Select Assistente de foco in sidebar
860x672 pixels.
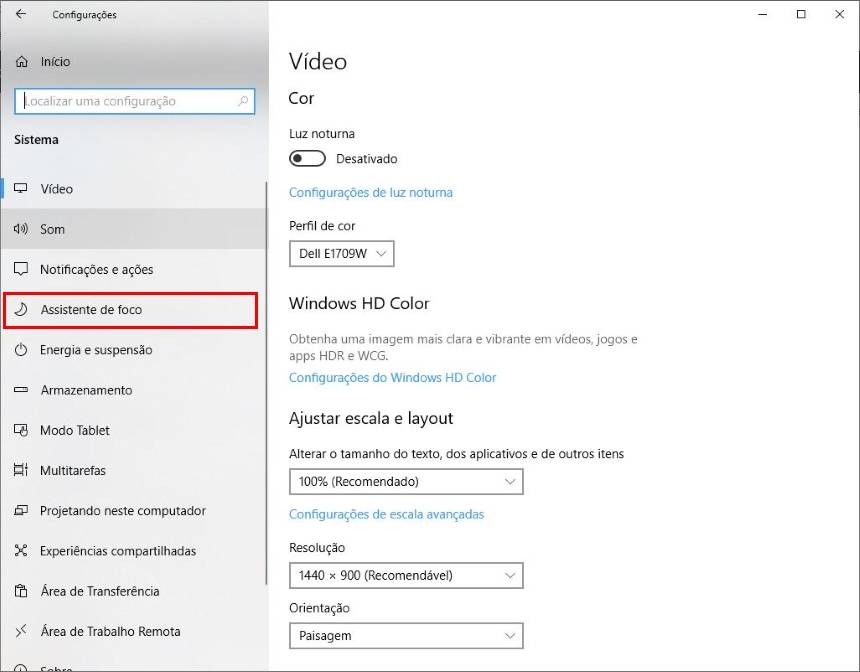(131, 310)
